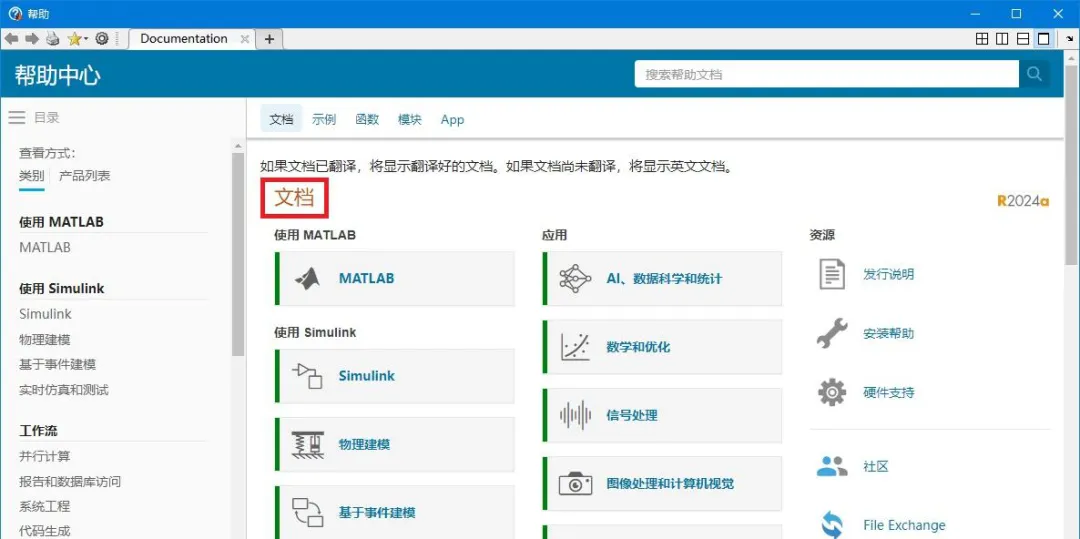1080x539 pixels.
Task: Tile documents in a four-pane grid
Action: click(x=983, y=39)
